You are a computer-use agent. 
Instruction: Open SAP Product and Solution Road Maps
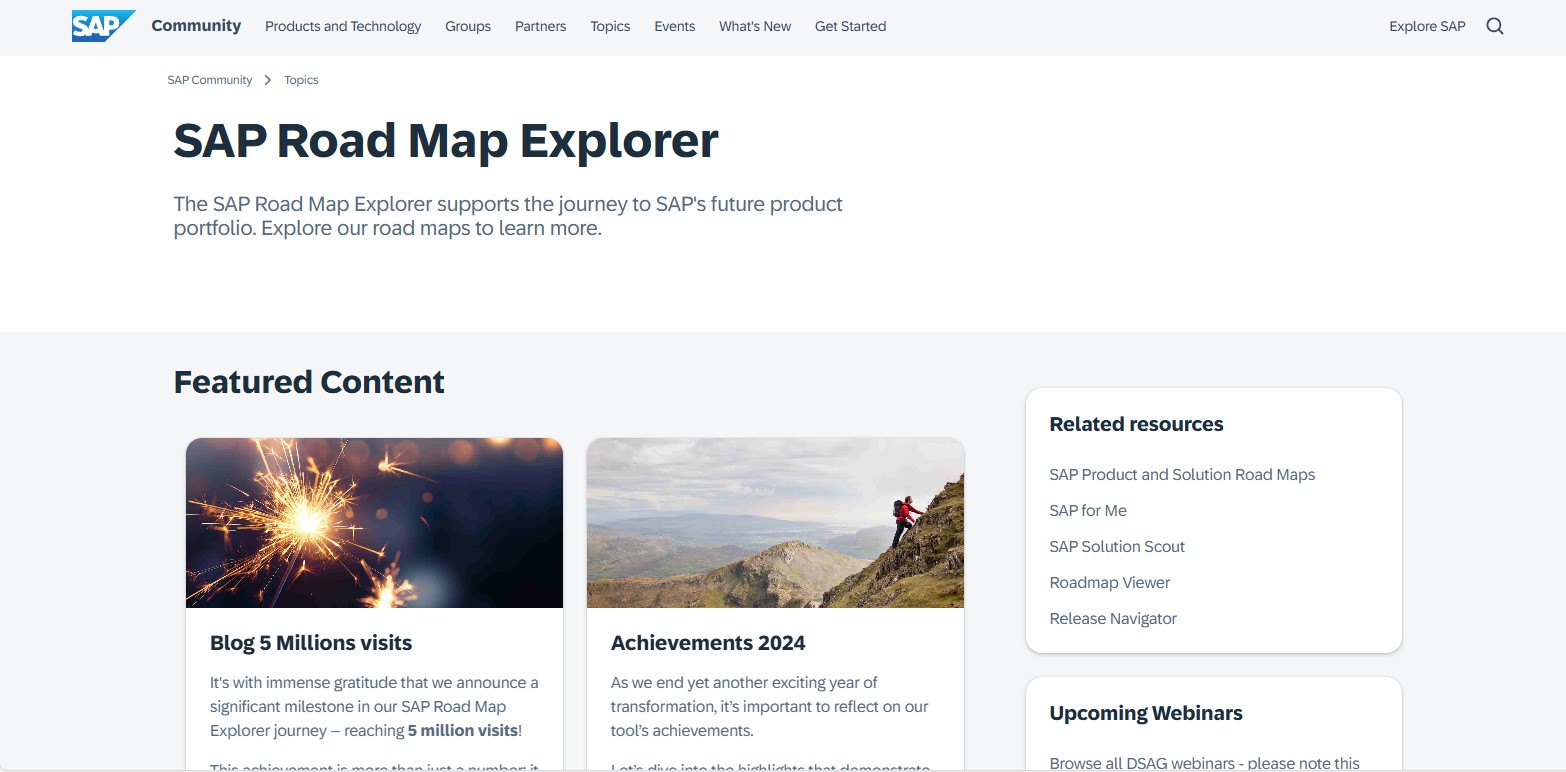point(1182,475)
